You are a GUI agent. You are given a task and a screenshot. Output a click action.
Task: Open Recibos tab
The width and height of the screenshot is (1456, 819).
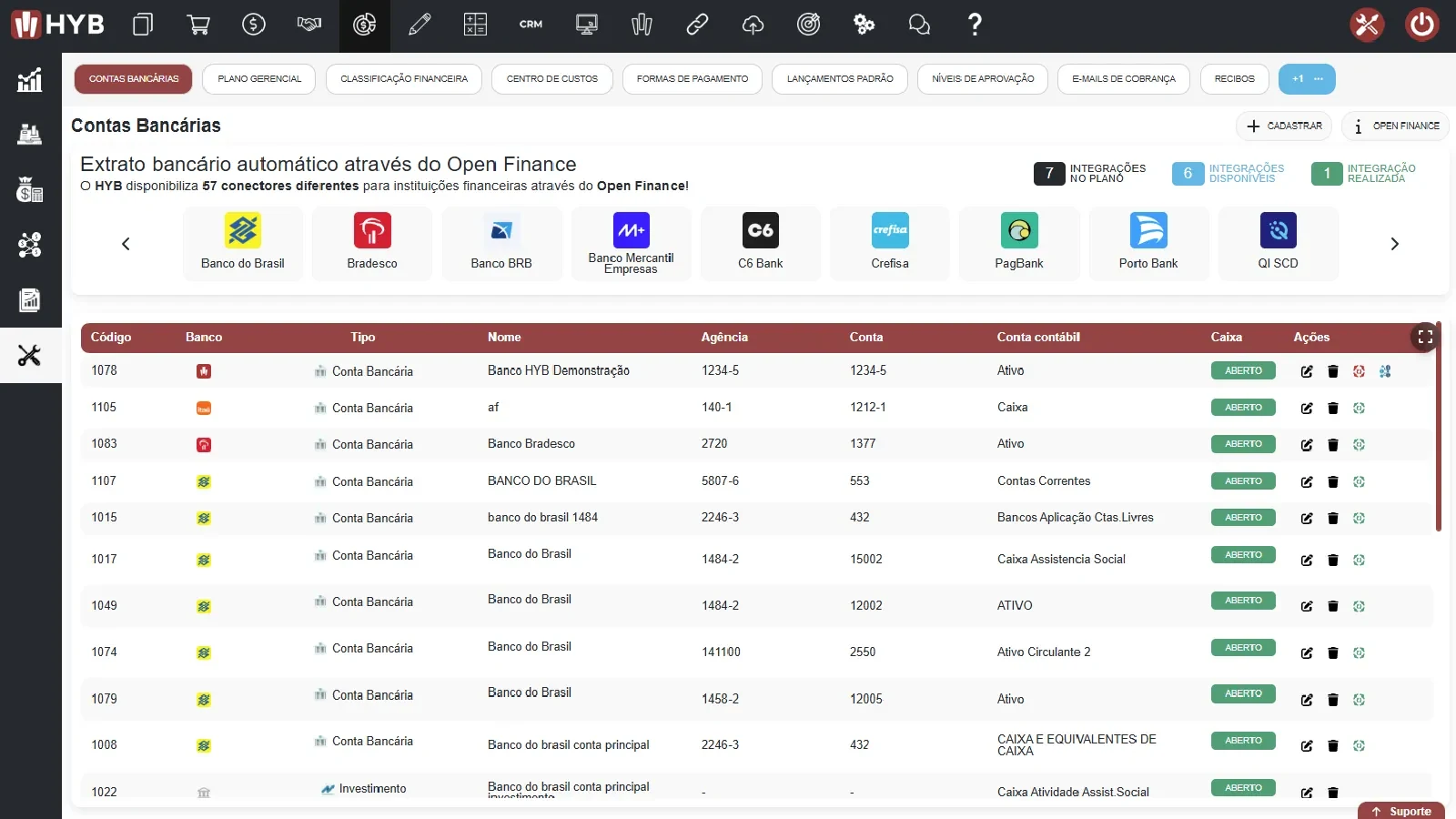click(x=1234, y=79)
